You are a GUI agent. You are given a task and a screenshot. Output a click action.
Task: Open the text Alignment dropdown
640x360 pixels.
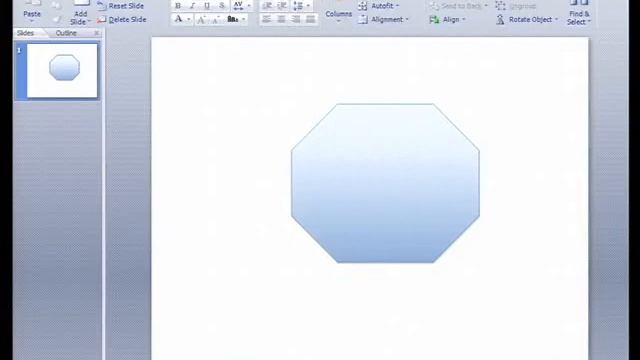[389, 20]
